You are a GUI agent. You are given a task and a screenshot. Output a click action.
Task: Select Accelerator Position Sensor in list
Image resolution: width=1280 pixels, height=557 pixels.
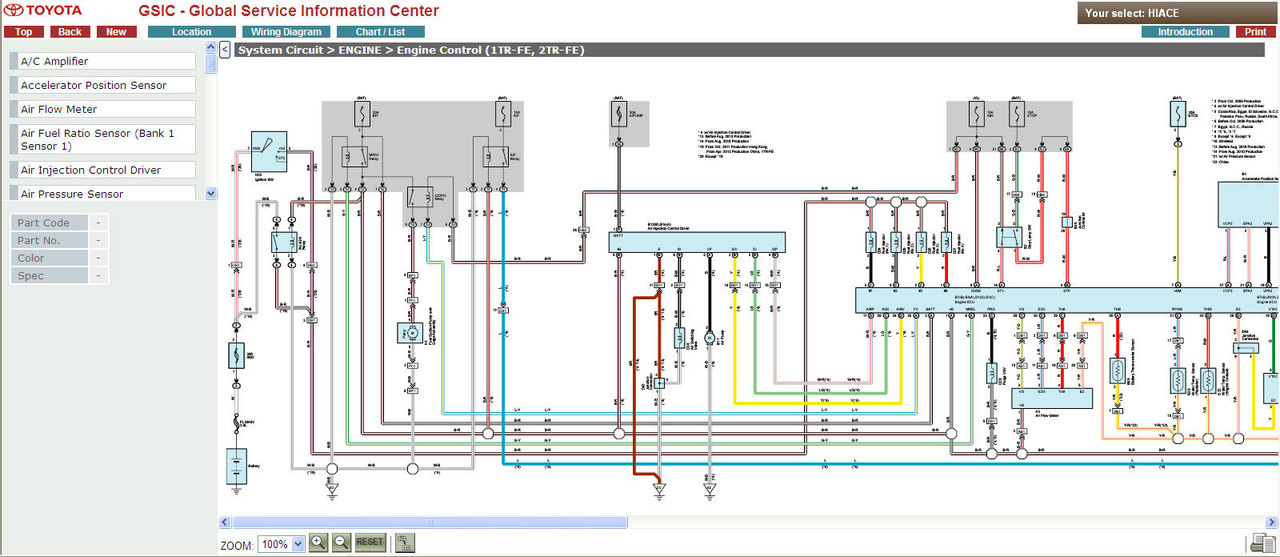click(x=103, y=85)
